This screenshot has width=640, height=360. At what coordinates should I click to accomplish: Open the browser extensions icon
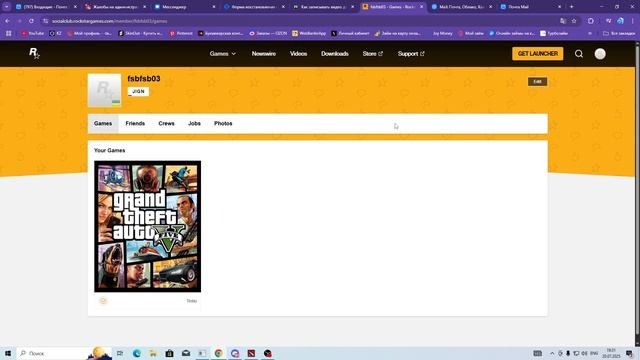[x=591, y=21]
